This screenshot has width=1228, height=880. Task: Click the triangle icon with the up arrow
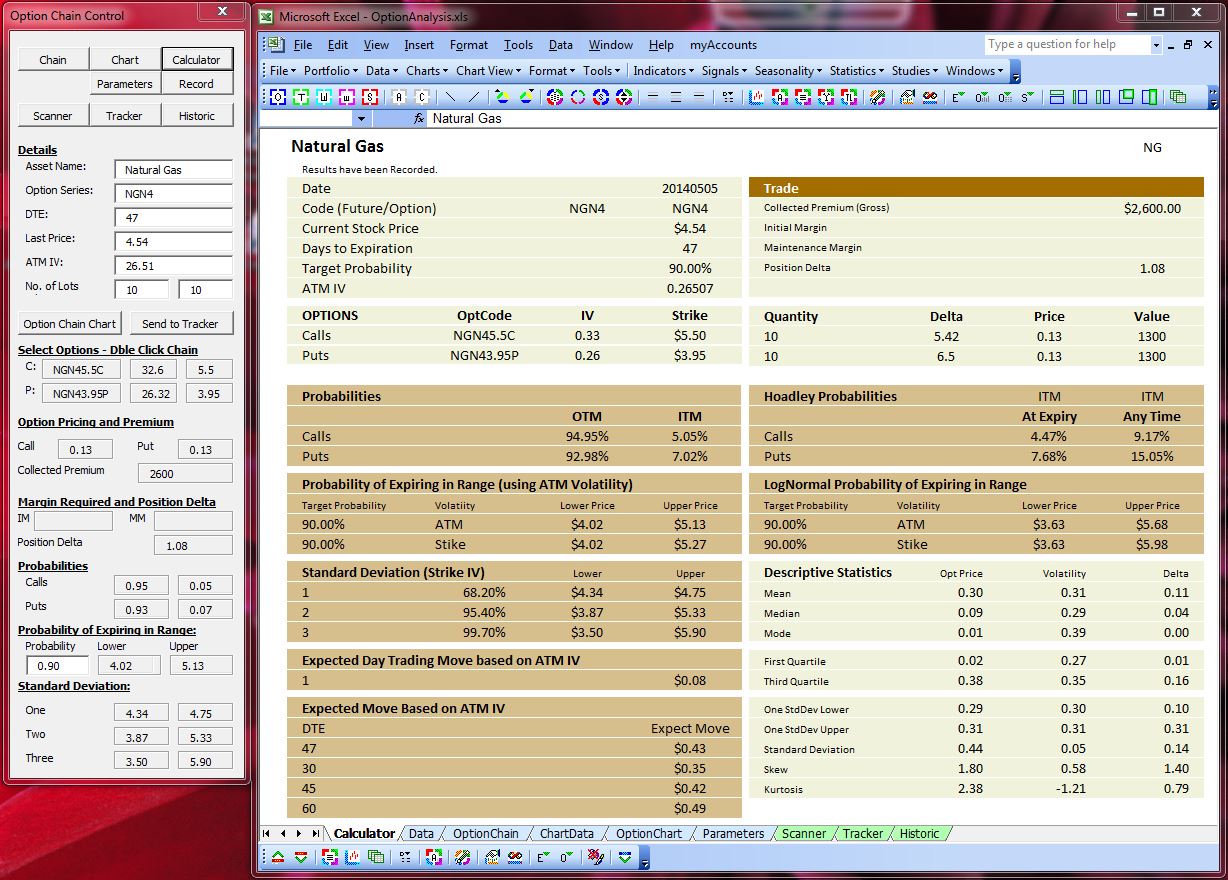[503, 97]
